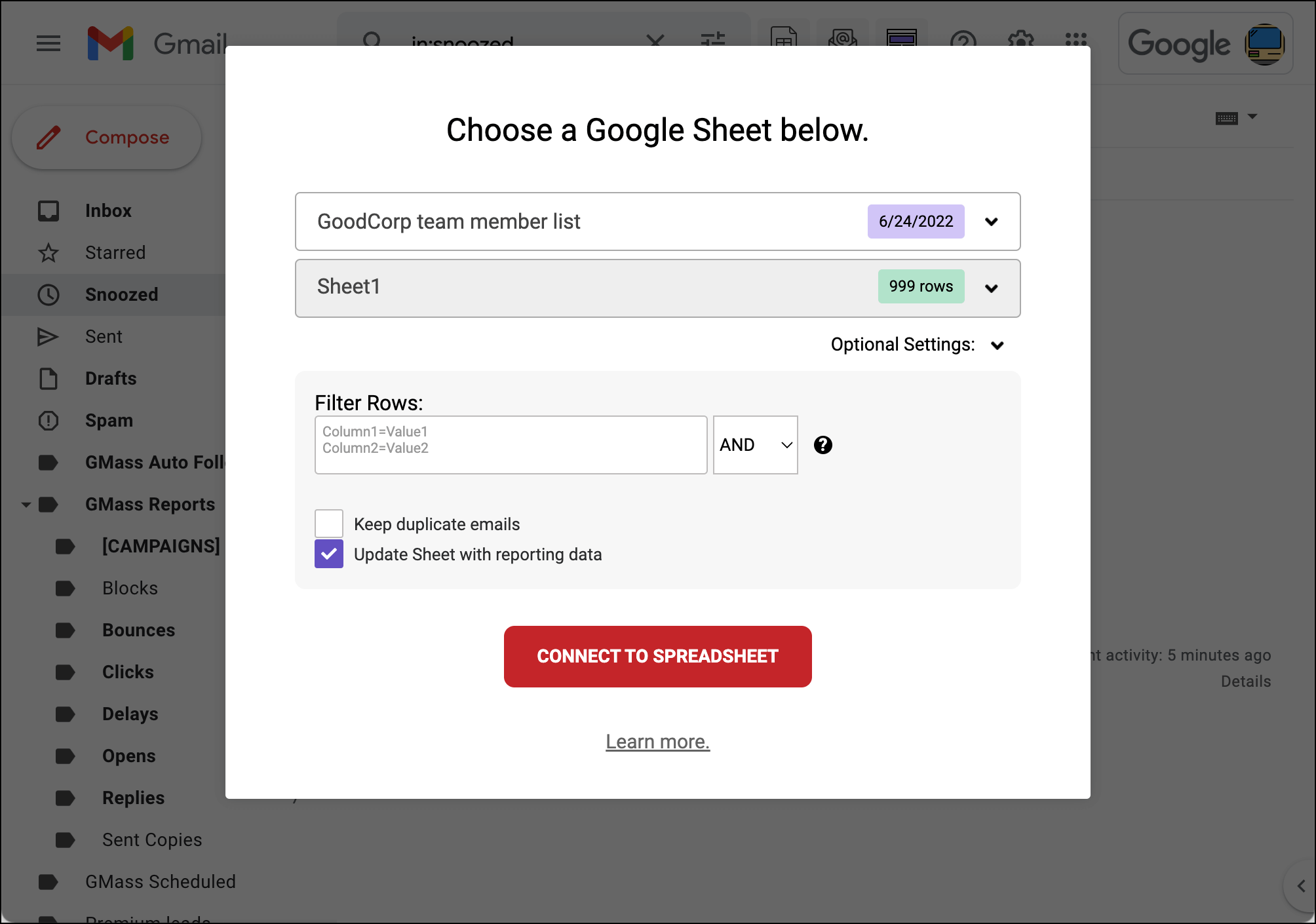Collapse the GMass Reports label tree
Image resolution: width=1316 pixels, height=924 pixels.
coord(26,505)
